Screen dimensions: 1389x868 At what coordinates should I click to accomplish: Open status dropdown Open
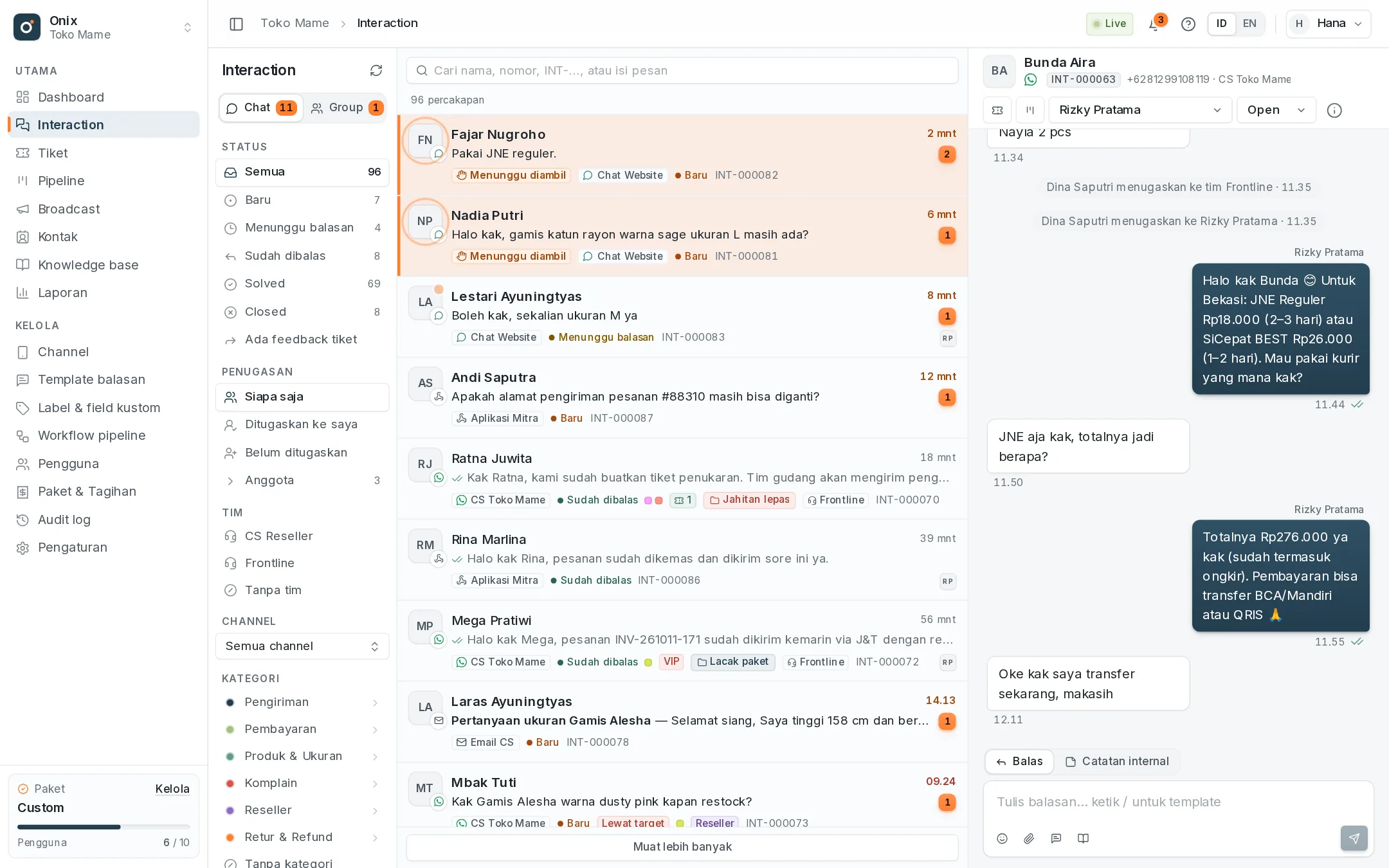pos(1276,110)
